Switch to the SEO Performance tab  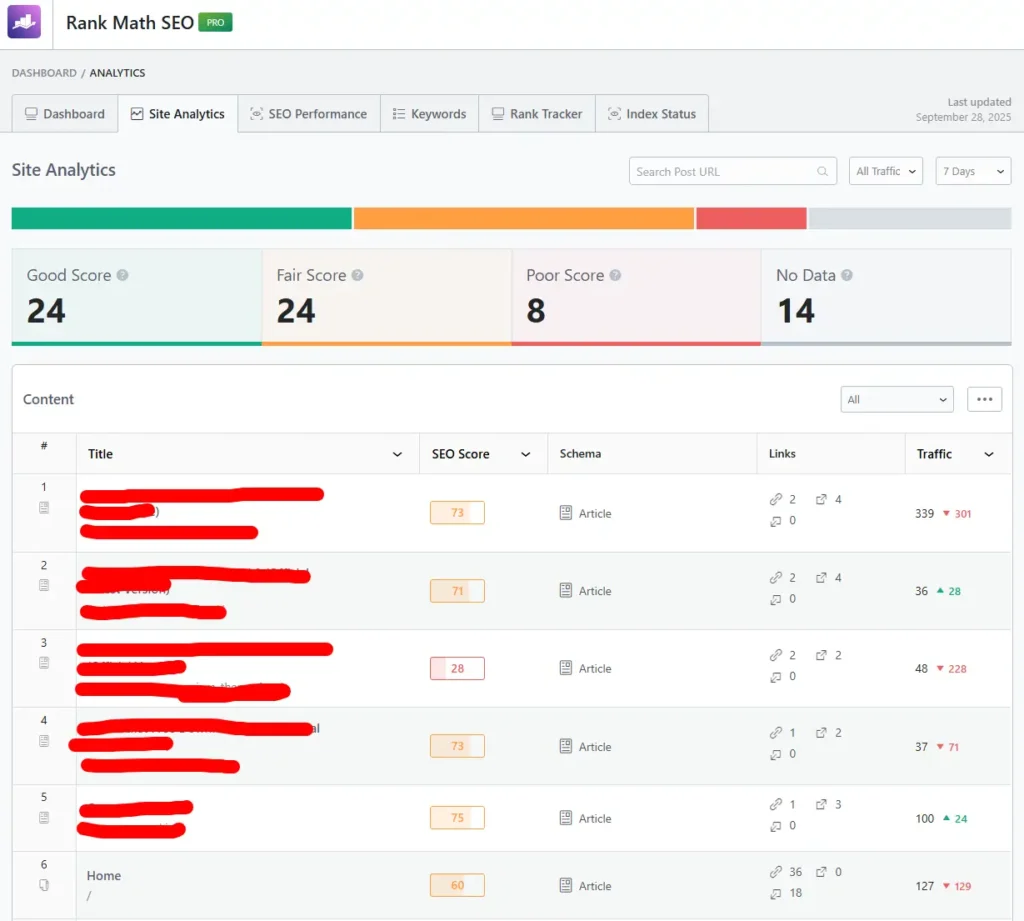(x=308, y=114)
